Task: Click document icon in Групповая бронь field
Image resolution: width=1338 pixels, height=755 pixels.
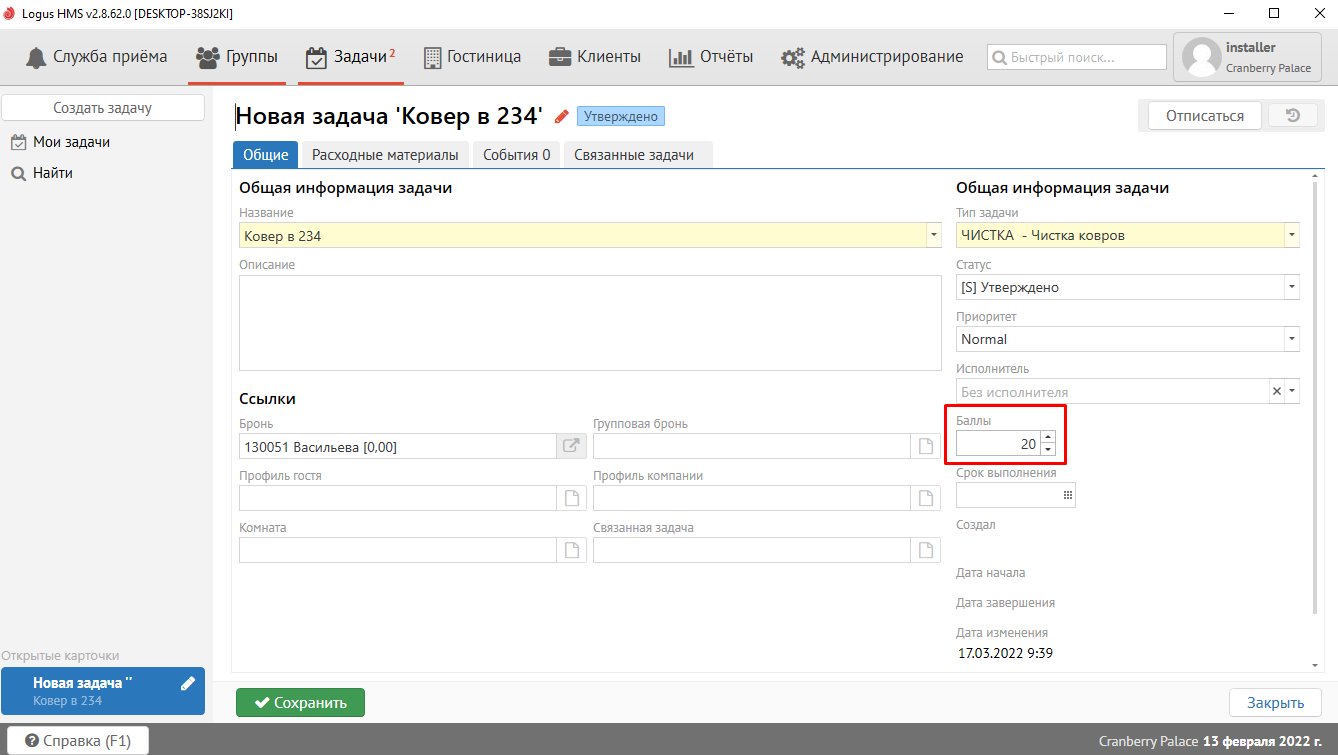Action: click(926, 446)
